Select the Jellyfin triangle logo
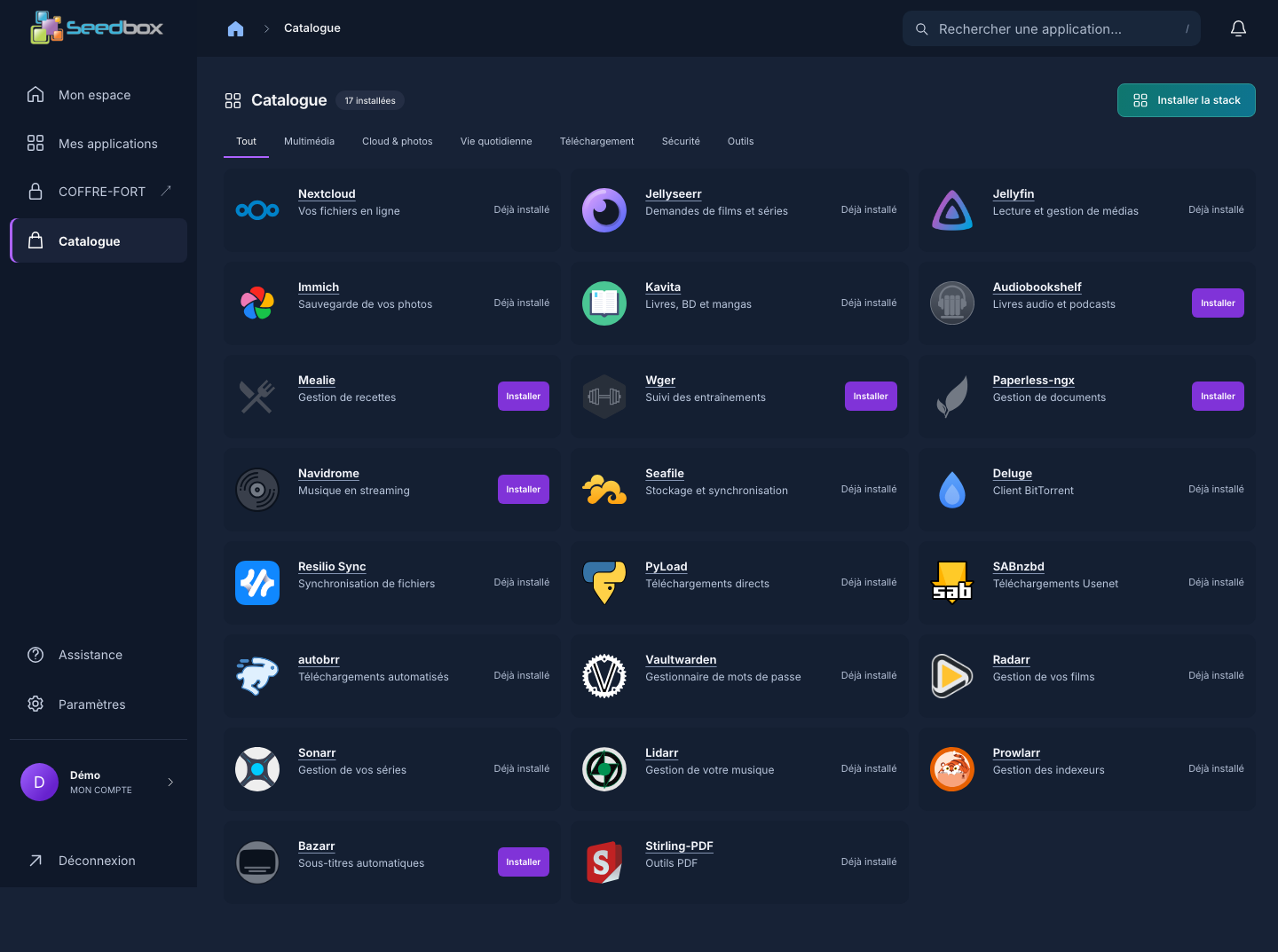The height and width of the screenshot is (952, 1278). [952, 210]
